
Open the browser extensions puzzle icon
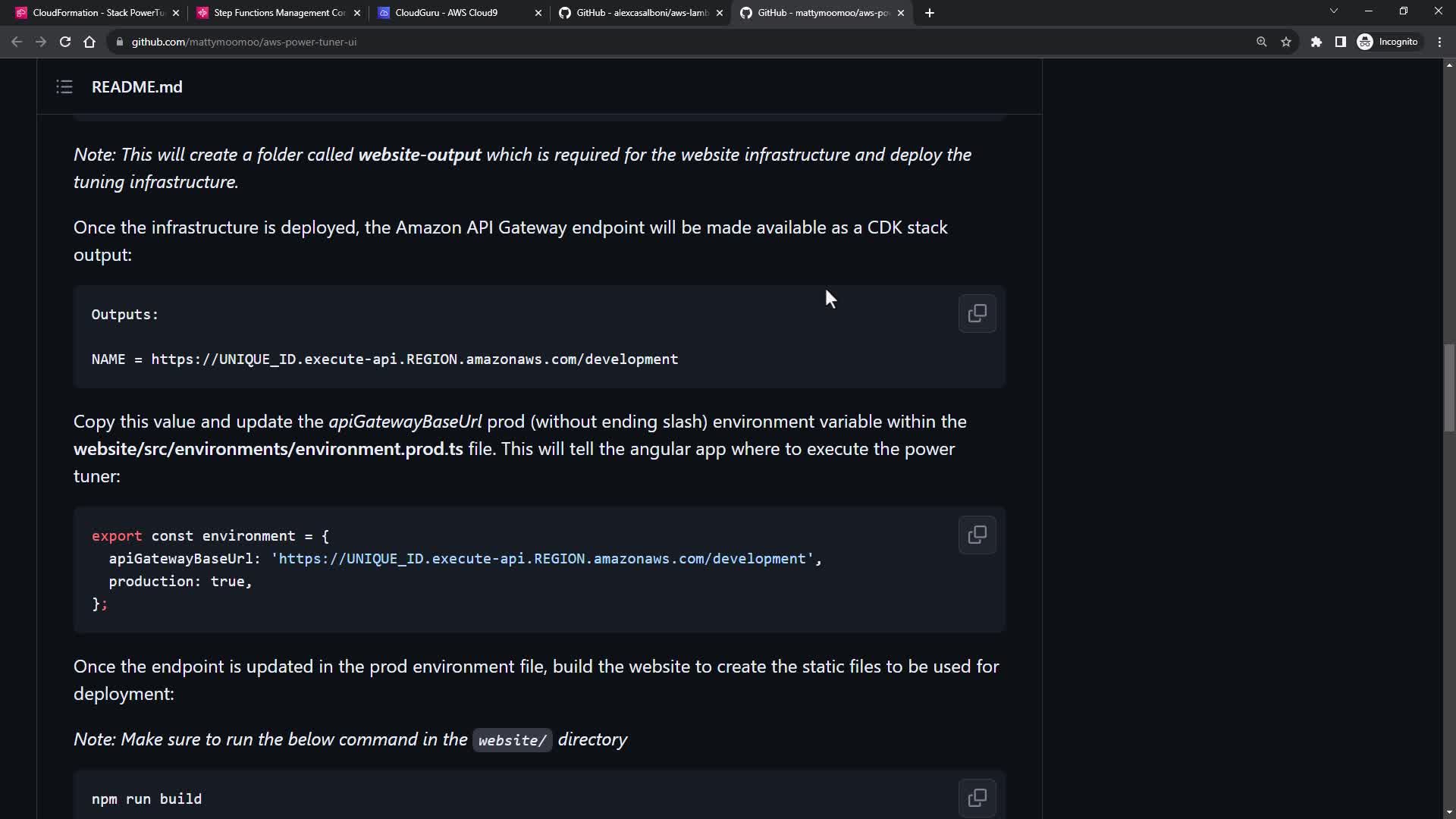(x=1316, y=42)
